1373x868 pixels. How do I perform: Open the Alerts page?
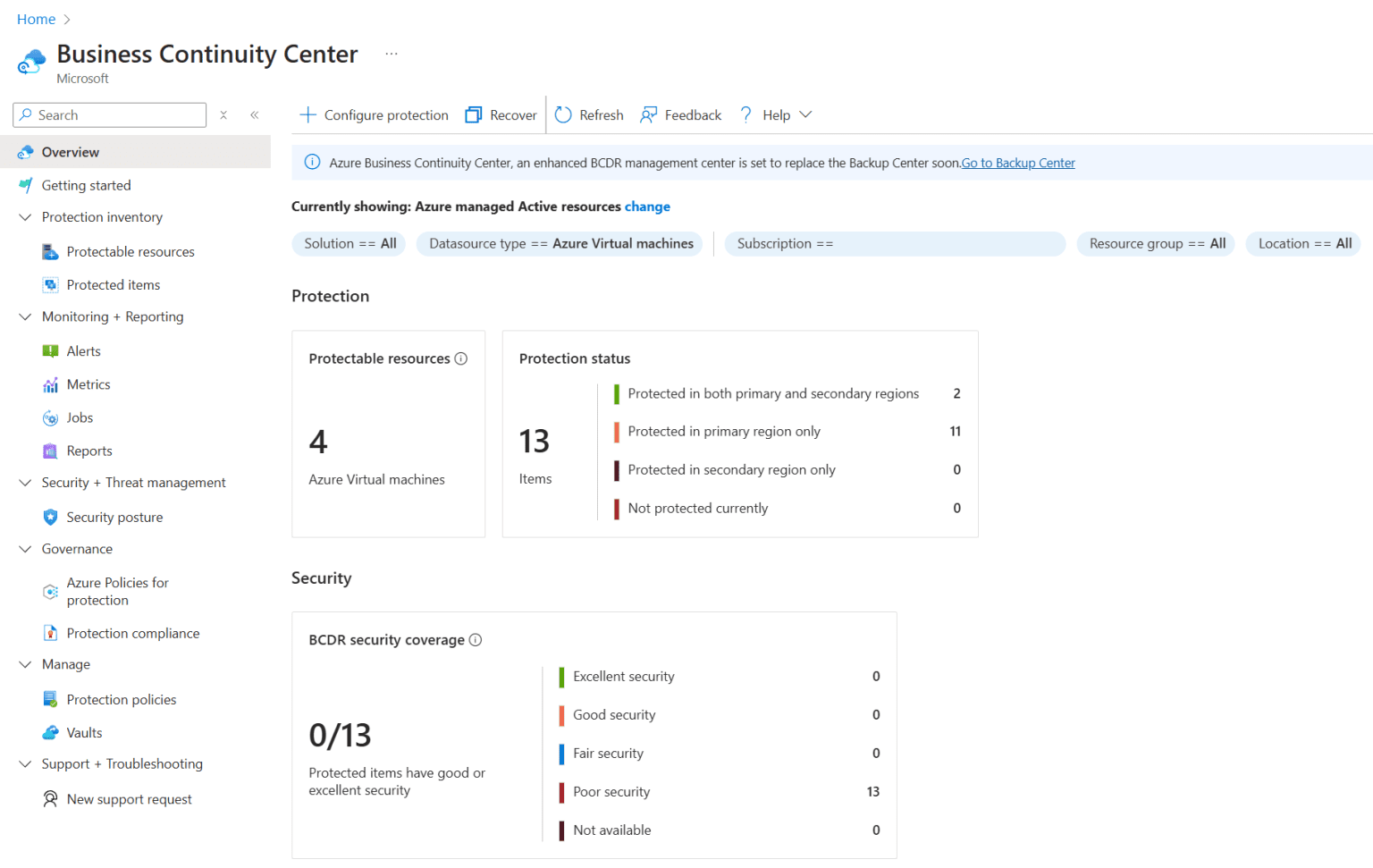(83, 350)
